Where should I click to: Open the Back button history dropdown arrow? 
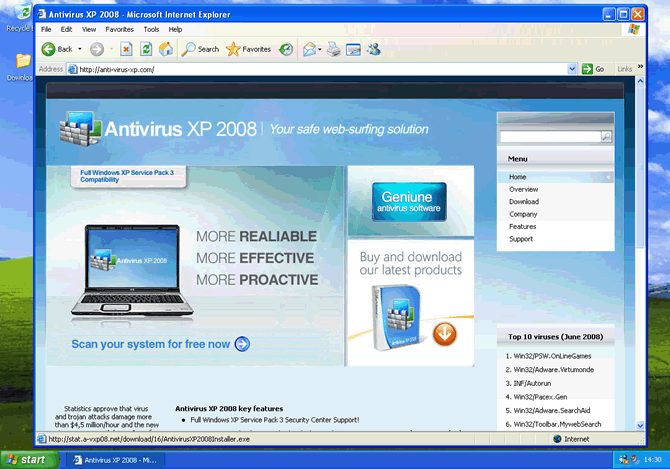point(79,49)
